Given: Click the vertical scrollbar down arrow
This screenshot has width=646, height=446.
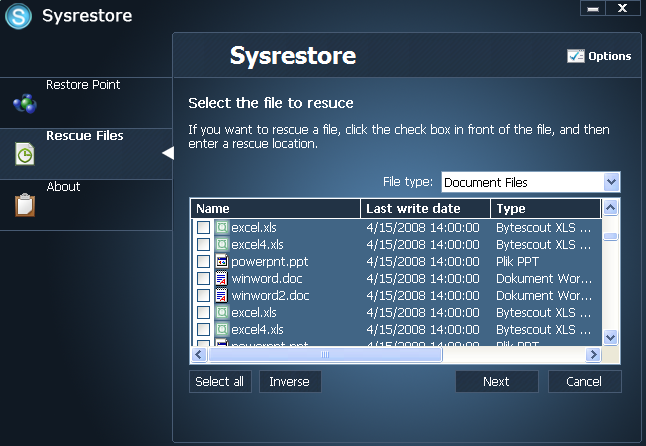Looking at the screenshot, I should tap(611, 338).
